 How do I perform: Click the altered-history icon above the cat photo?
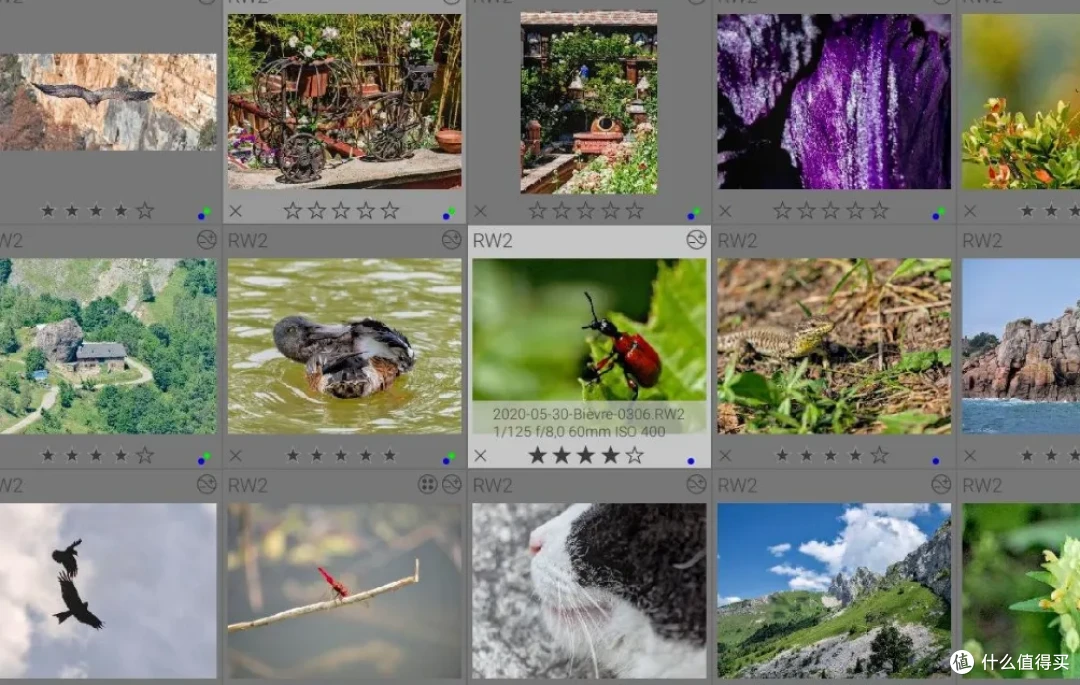(x=696, y=484)
